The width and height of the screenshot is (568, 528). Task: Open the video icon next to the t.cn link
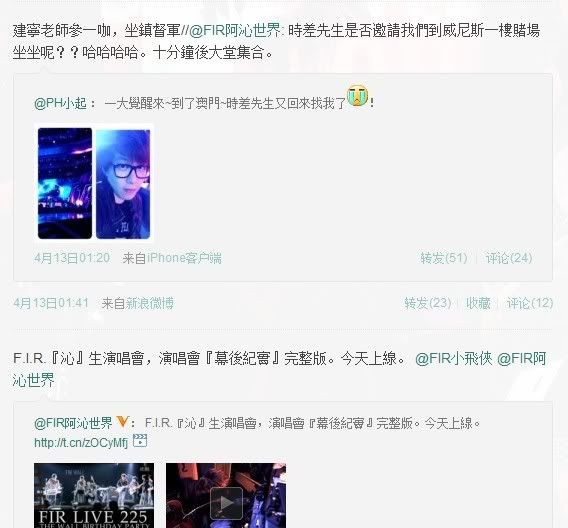(x=140, y=441)
